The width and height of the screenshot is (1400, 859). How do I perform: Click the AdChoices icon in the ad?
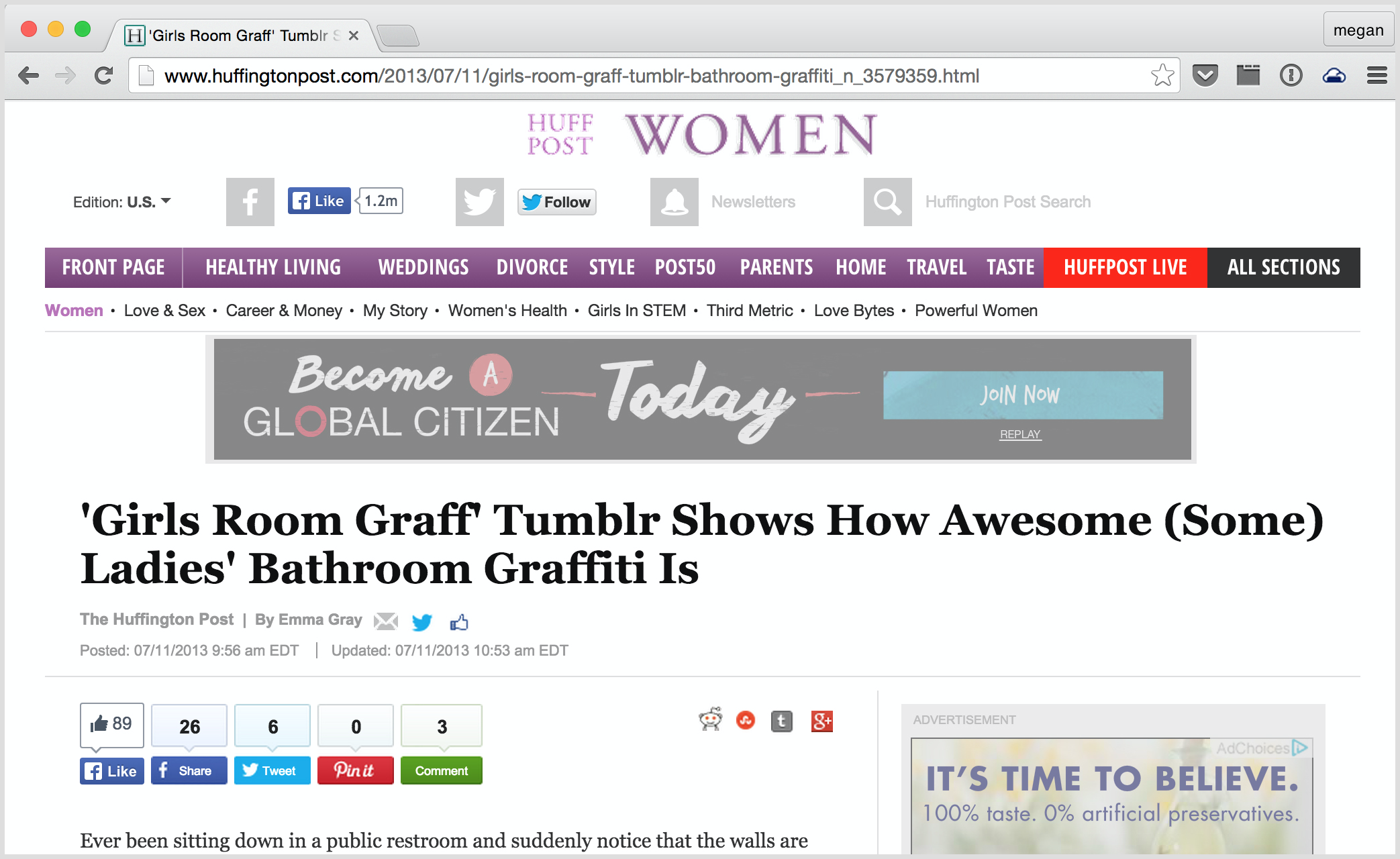1300,748
